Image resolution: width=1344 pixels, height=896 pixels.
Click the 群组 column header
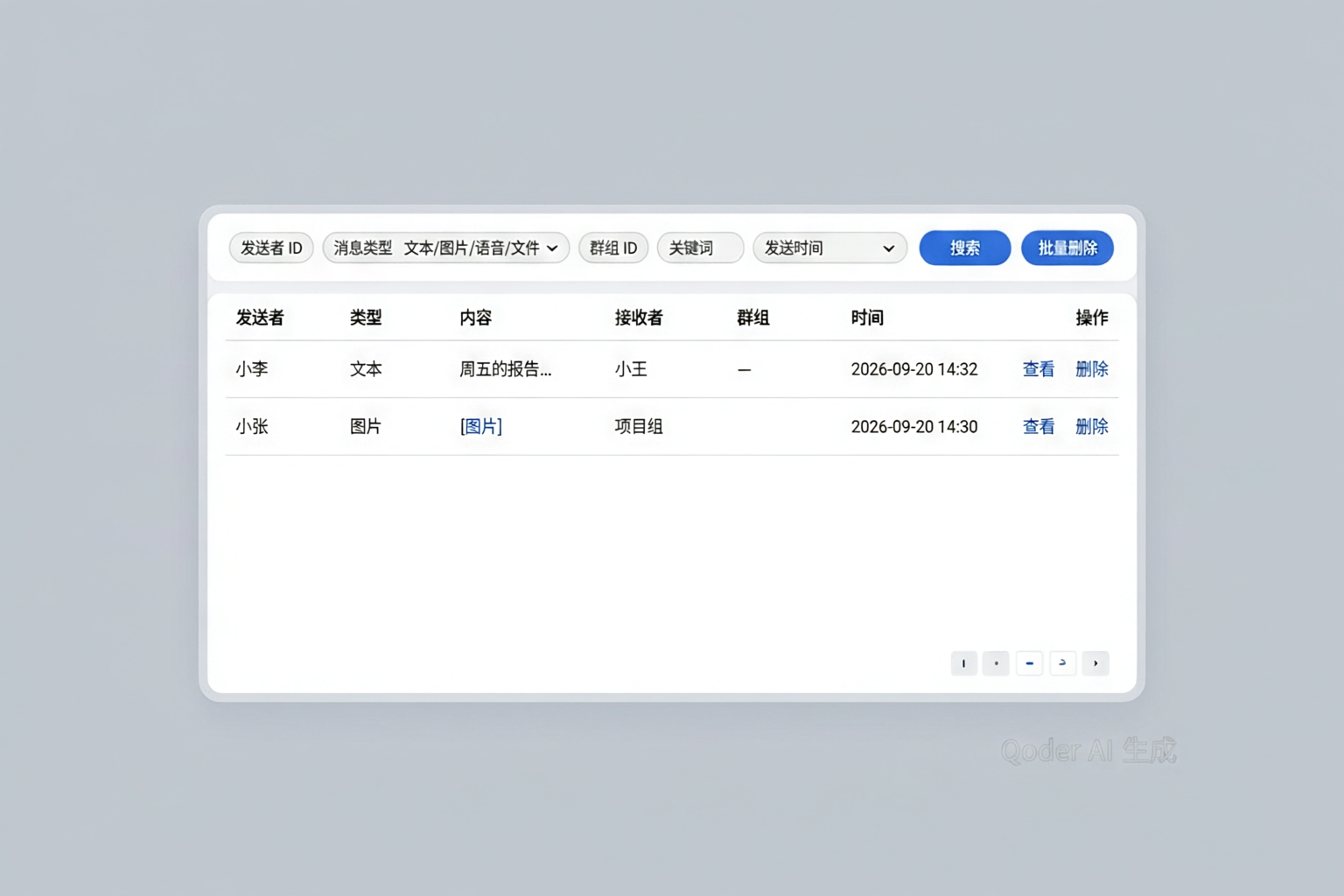pos(753,318)
